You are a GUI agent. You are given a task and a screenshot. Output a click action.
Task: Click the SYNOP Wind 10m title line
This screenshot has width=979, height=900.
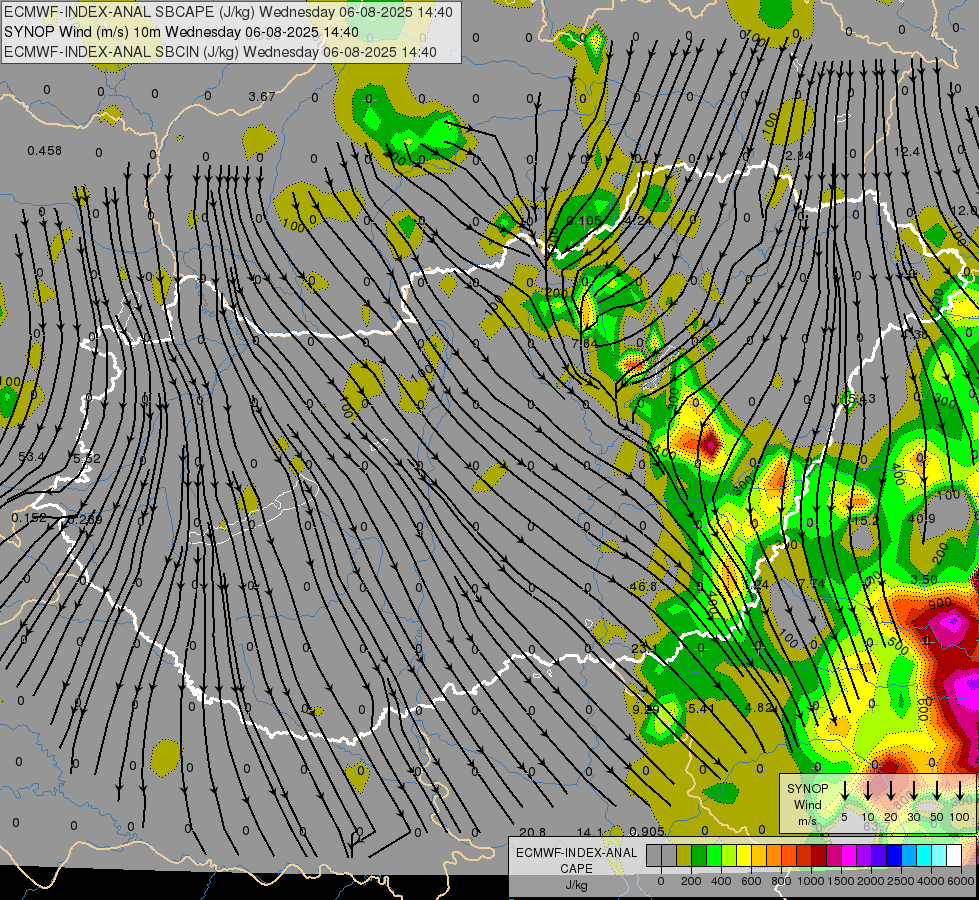181,32
